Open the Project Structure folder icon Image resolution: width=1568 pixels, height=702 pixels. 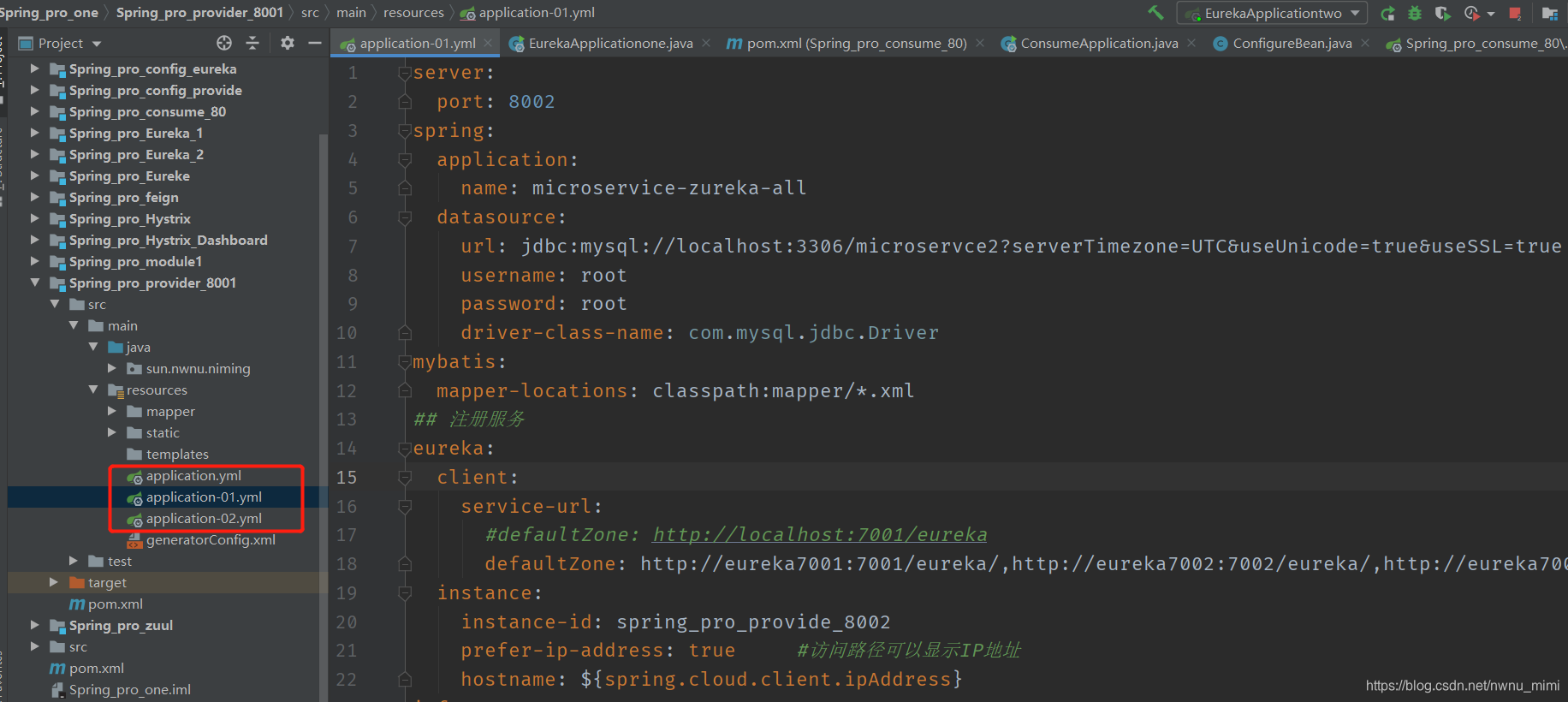point(1549,13)
